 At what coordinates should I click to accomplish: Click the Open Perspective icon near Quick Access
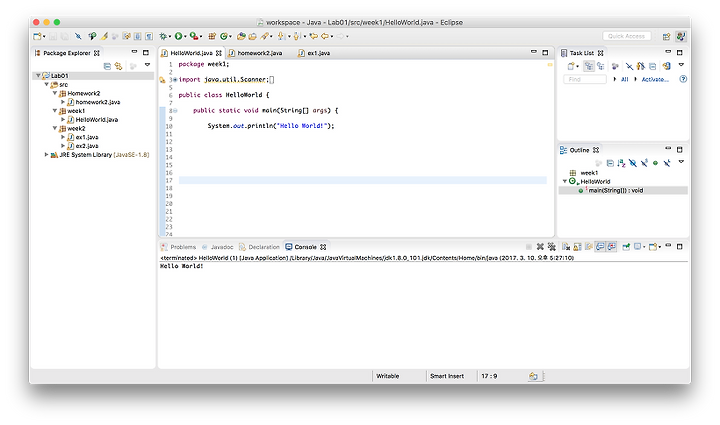click(x=666, y=36)
